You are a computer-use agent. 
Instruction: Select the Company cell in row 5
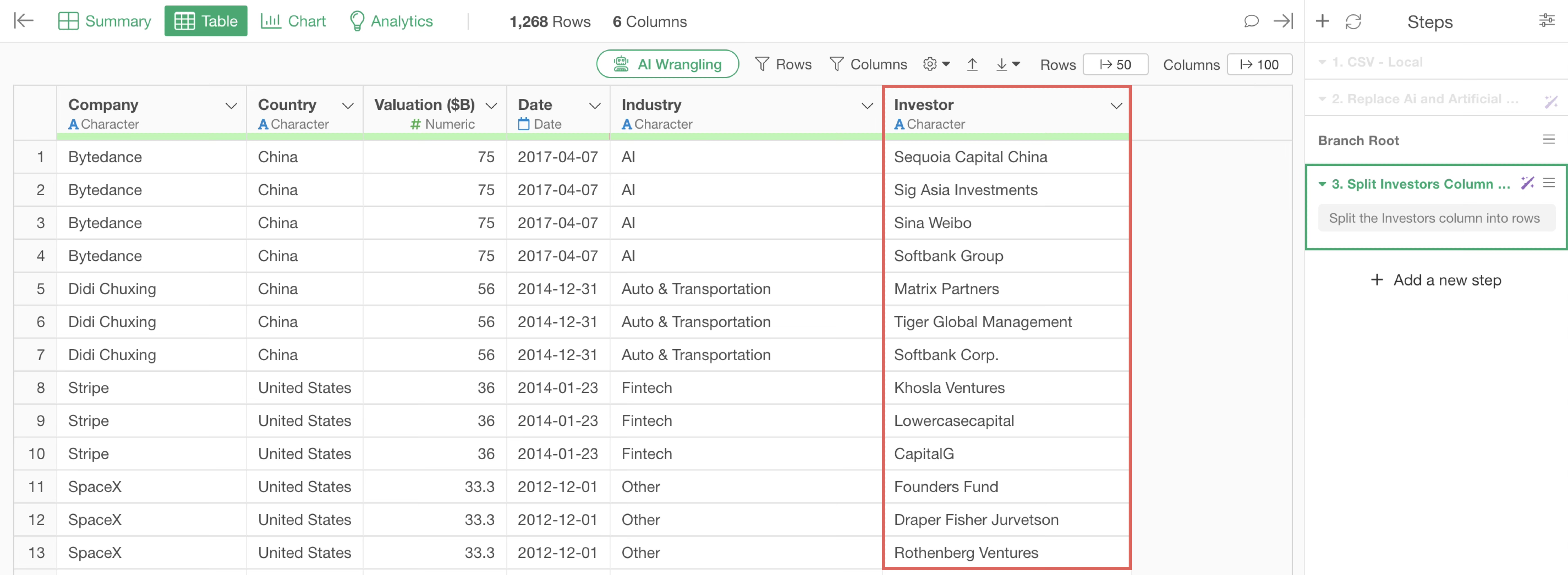point(151,288)
